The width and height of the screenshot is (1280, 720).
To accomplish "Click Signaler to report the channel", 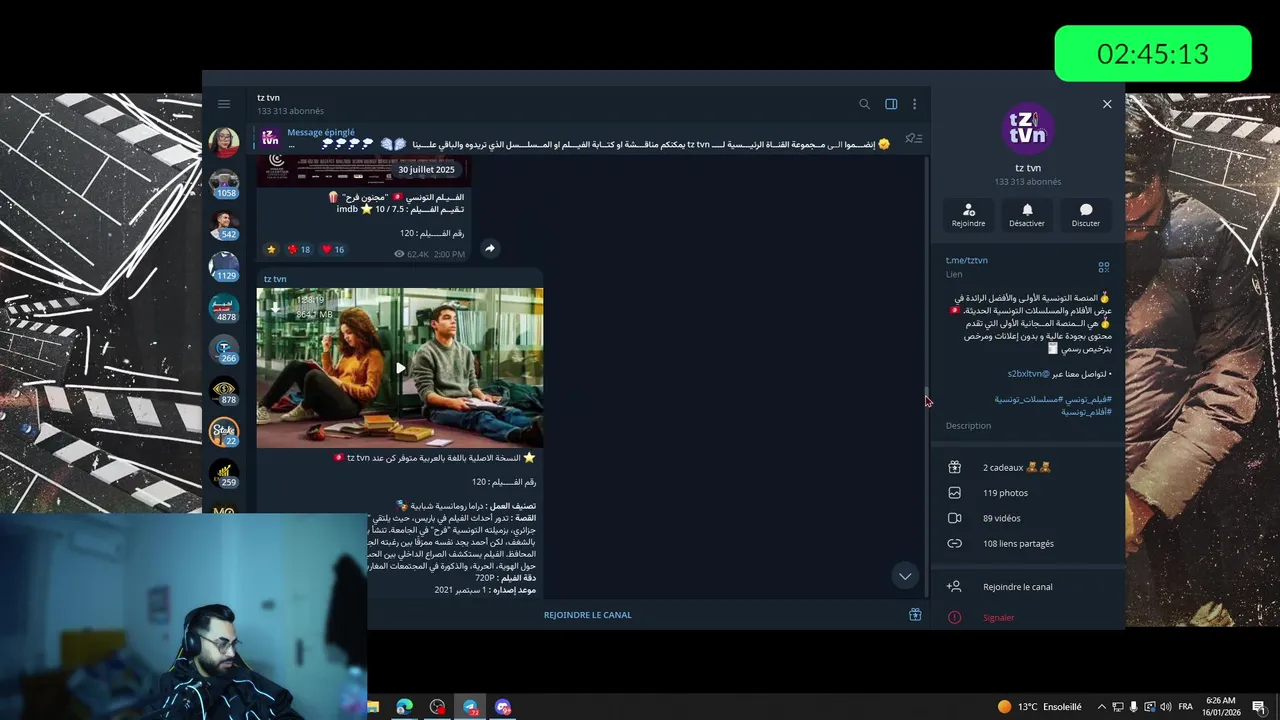I will [1028, 617].
